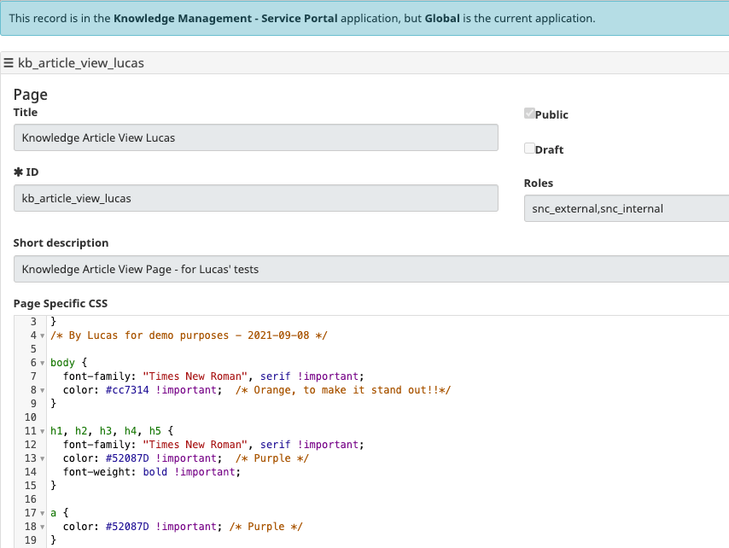Toggle the Draft checkbox
729x548 pixels.
tap(529, 148)
